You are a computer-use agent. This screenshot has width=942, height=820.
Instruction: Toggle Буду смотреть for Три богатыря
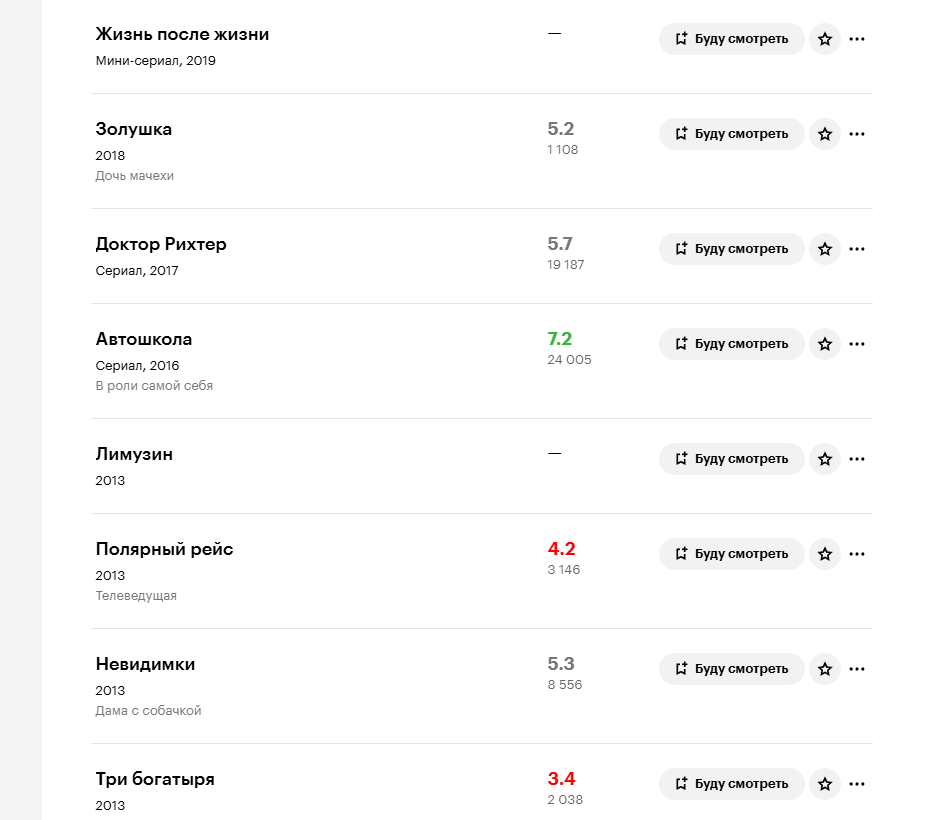click(732, 784)
